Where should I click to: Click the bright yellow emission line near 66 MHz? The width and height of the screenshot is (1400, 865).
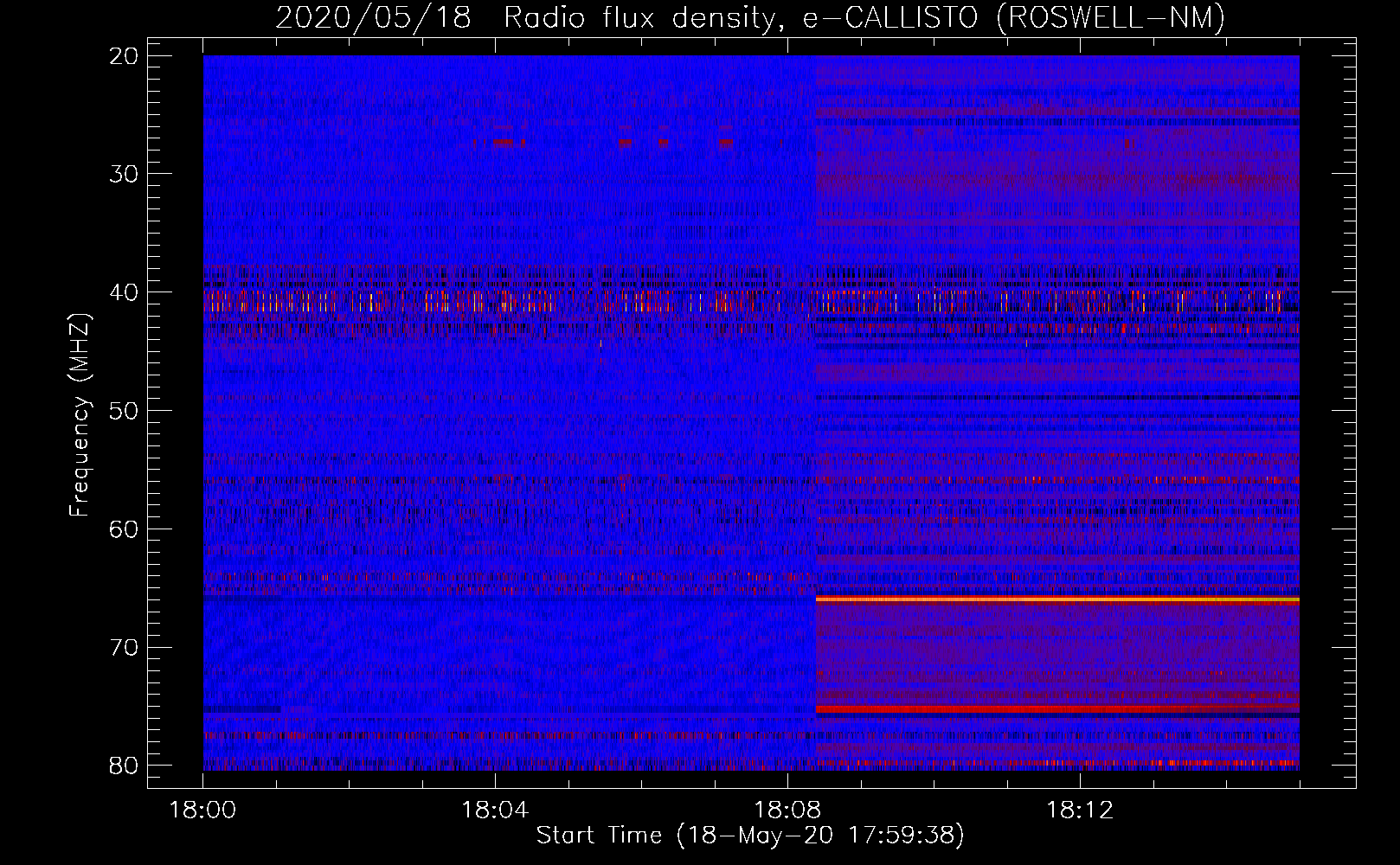click(1057, 599)
